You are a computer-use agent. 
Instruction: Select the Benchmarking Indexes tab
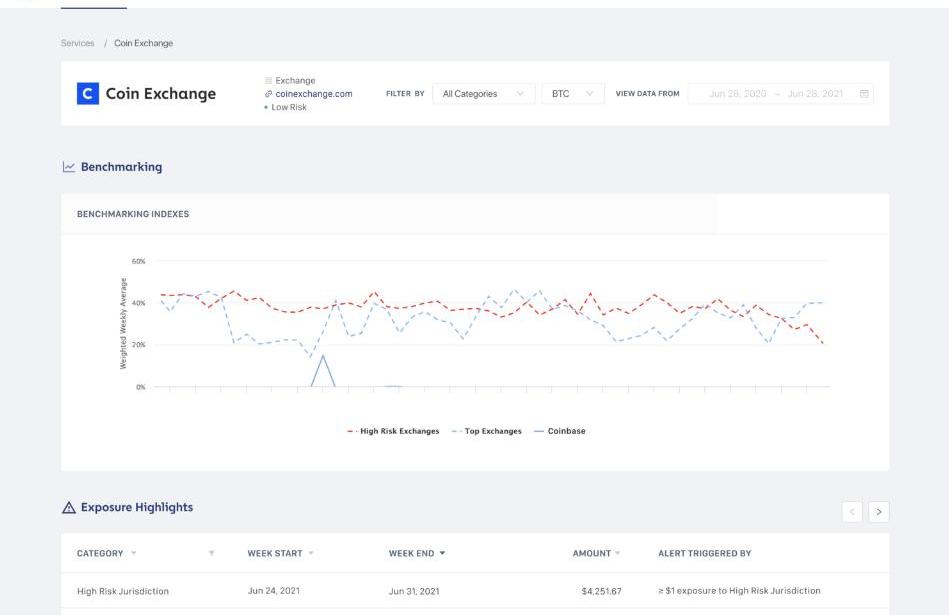133,214
